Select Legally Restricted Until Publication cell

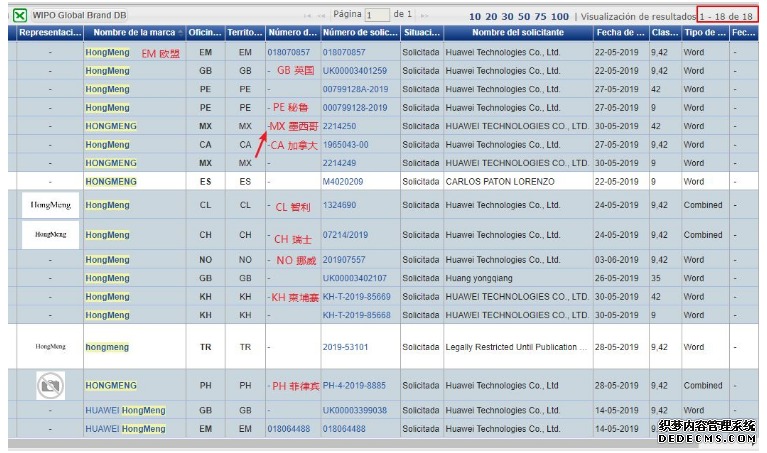click(518, 347)
